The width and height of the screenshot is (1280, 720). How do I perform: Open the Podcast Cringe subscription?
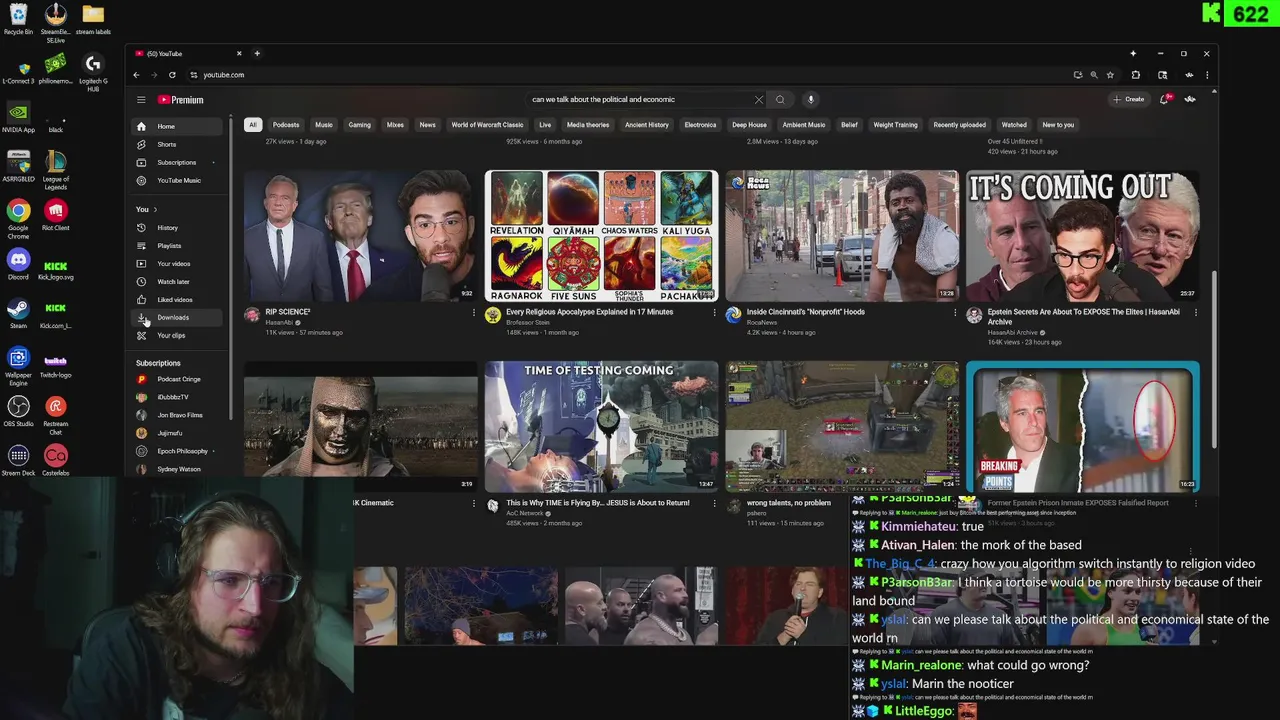click(178, 379)
